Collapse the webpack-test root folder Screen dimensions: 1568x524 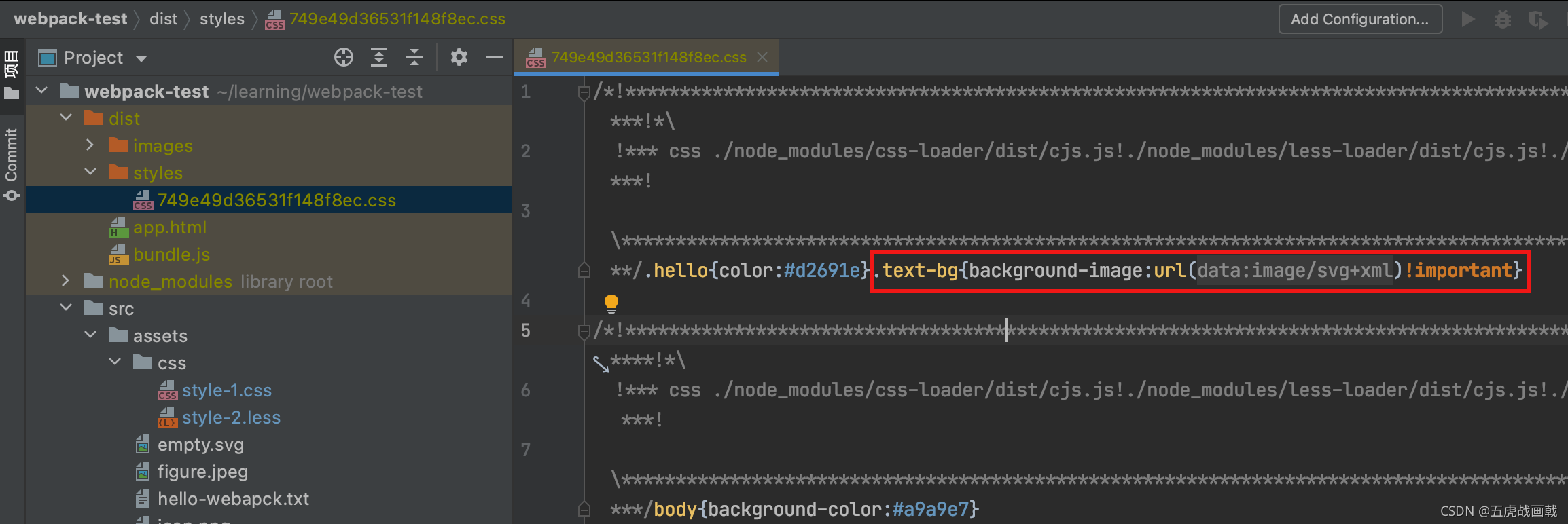[41, 90]
